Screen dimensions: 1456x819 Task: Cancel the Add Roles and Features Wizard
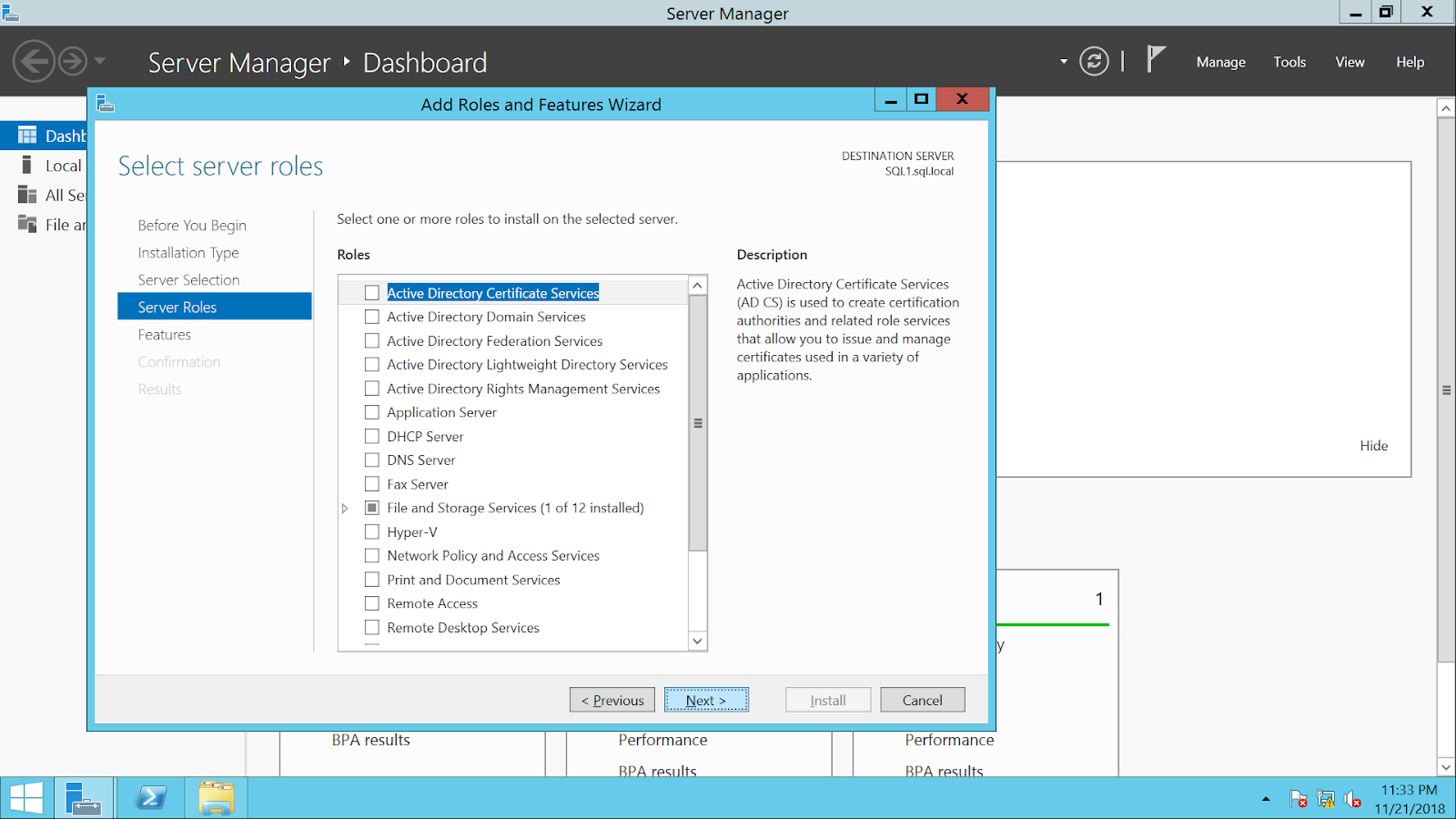[922, 699]
